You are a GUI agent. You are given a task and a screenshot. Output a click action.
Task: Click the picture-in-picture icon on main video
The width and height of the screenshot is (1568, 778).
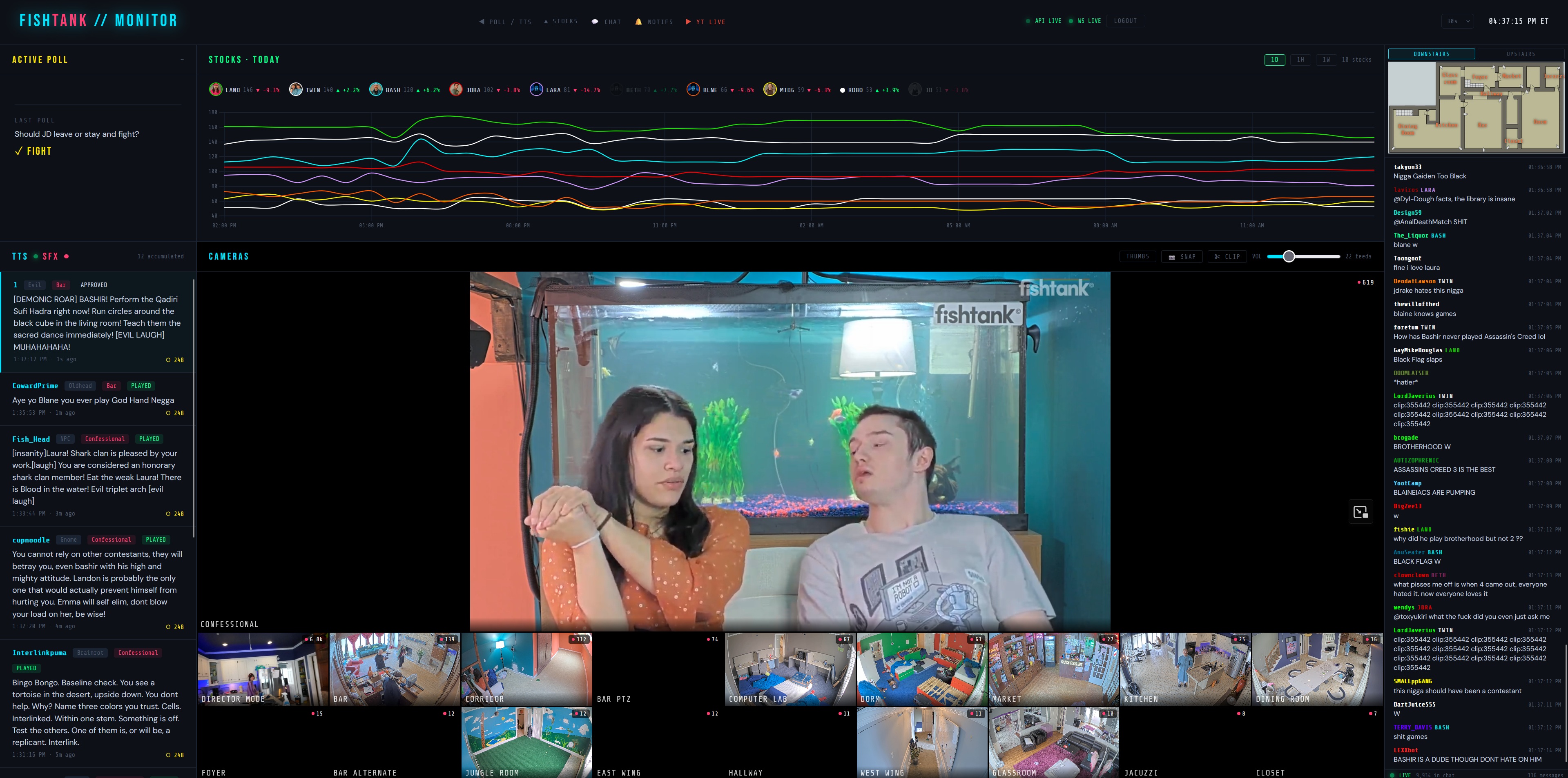[1361, 512]
